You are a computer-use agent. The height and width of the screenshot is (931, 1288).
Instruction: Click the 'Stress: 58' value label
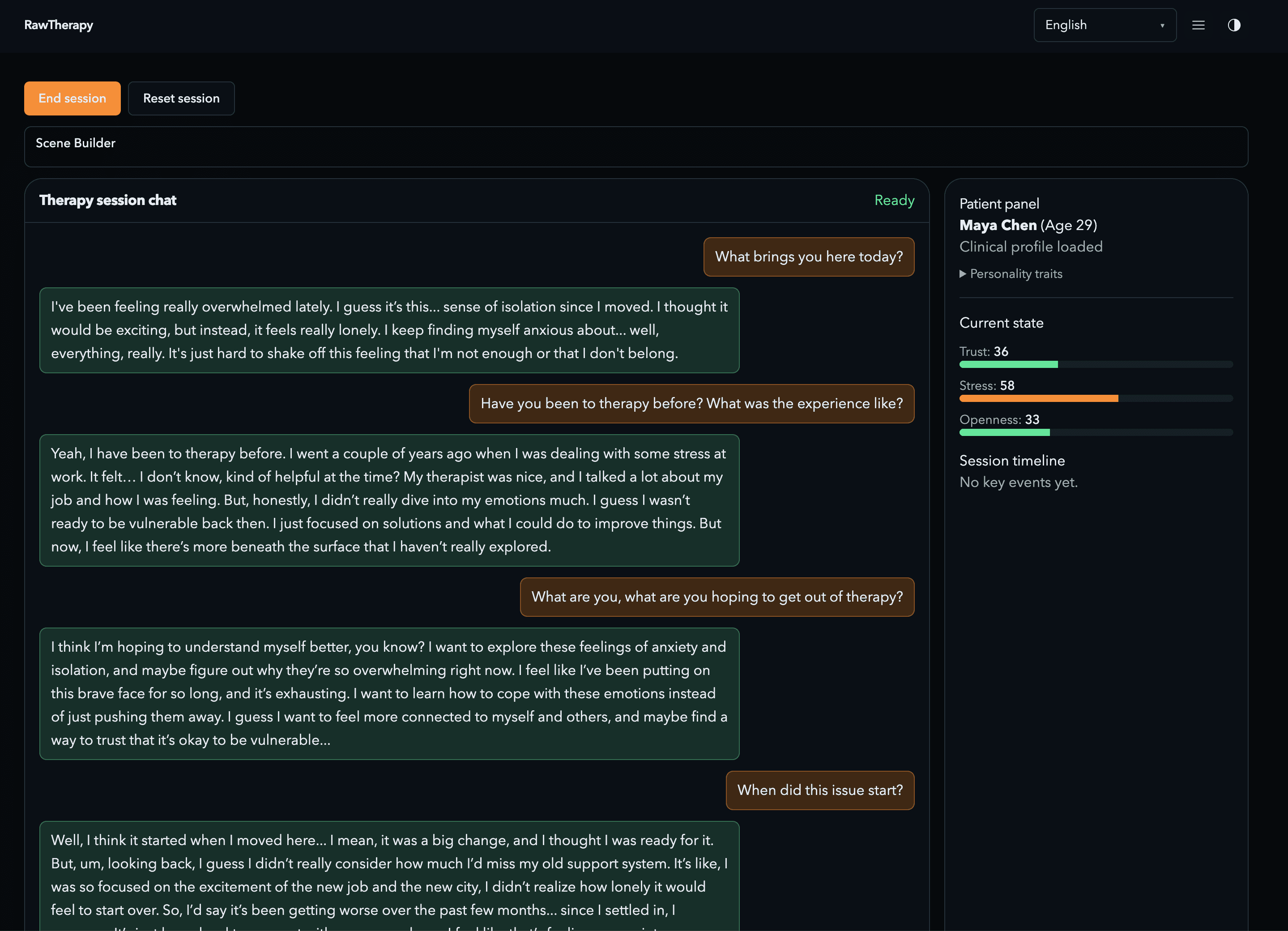point(986,386)
